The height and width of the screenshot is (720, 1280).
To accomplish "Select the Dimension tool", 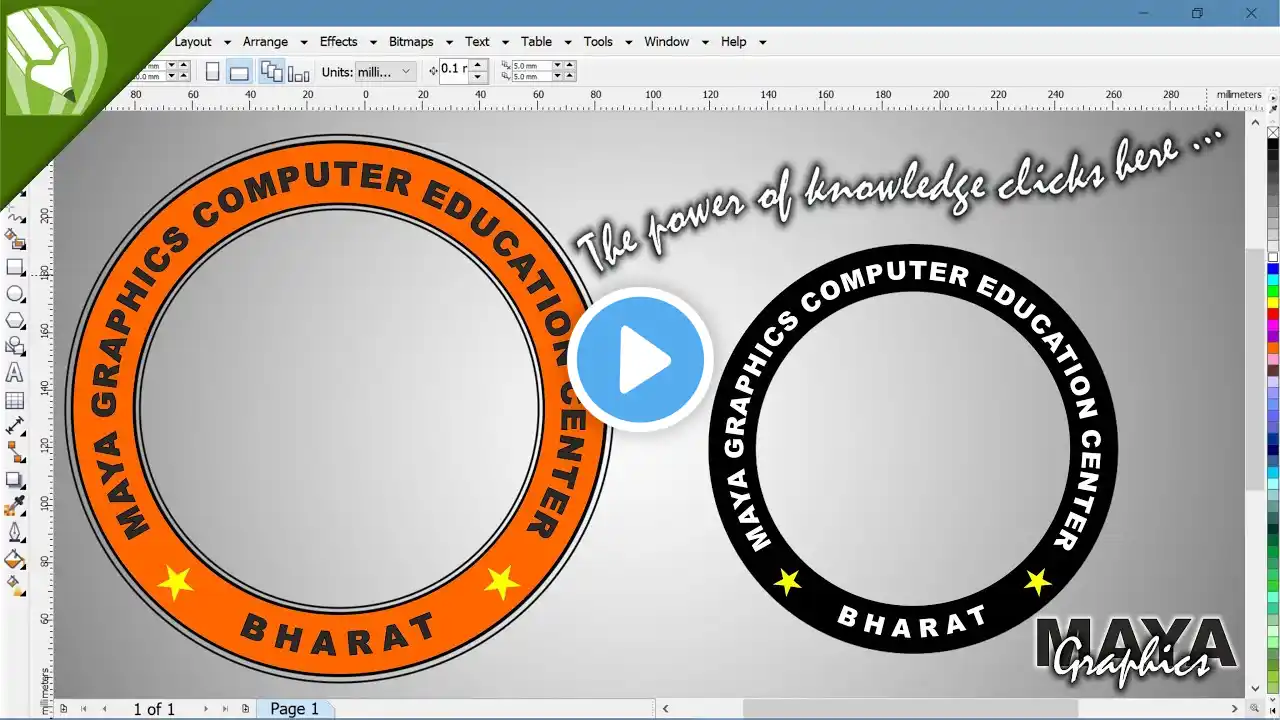I will 15,427.
